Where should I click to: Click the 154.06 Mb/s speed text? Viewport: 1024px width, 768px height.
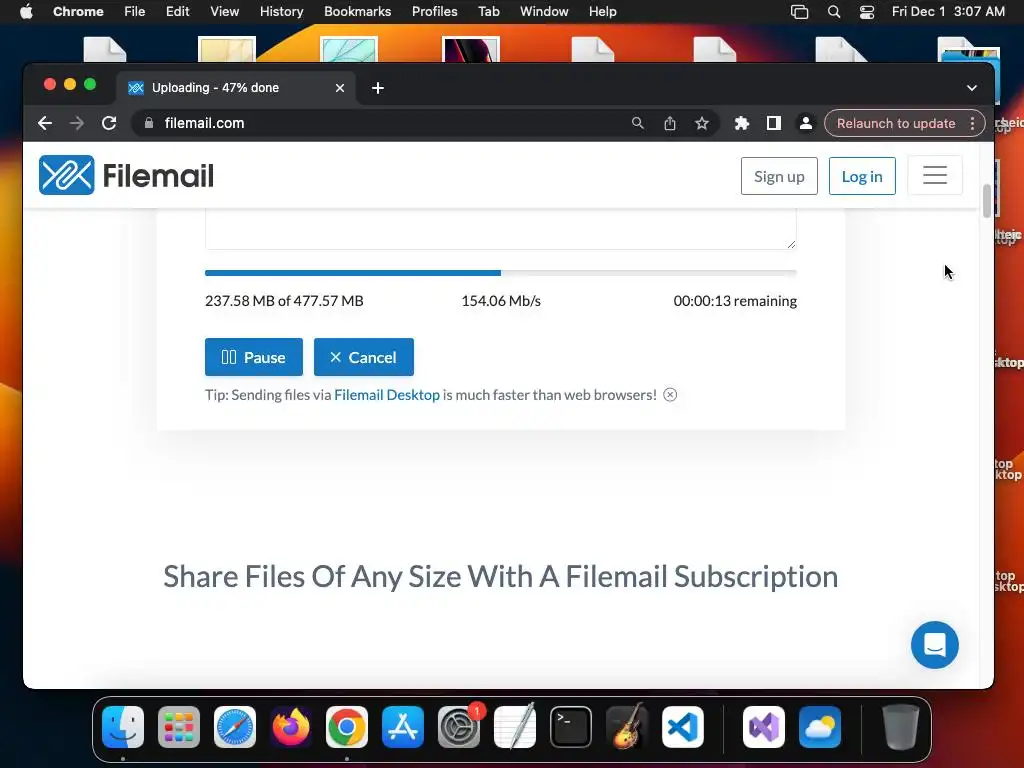(501, 301)
